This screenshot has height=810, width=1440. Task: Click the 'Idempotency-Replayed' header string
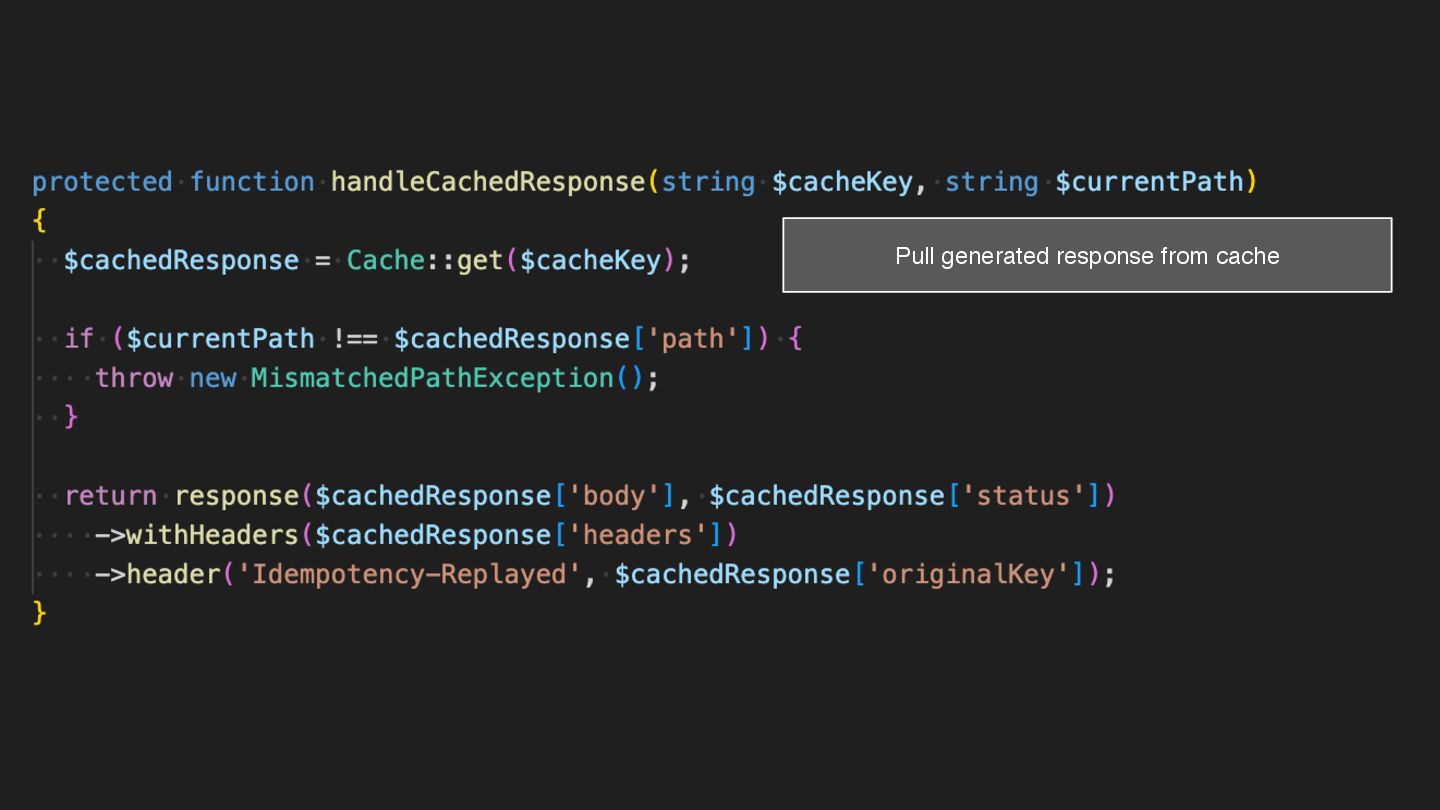click(409, 574)
